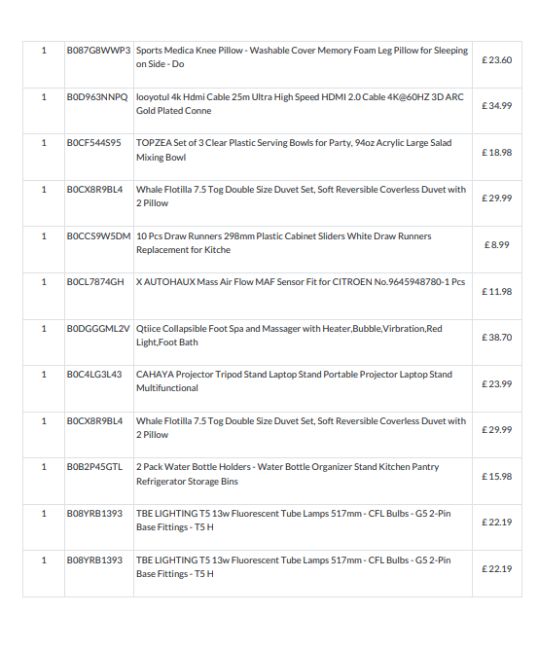Select the B0C4LG3L43 product code
Viewport: 539px width, 650px height.
coord(95,374)
